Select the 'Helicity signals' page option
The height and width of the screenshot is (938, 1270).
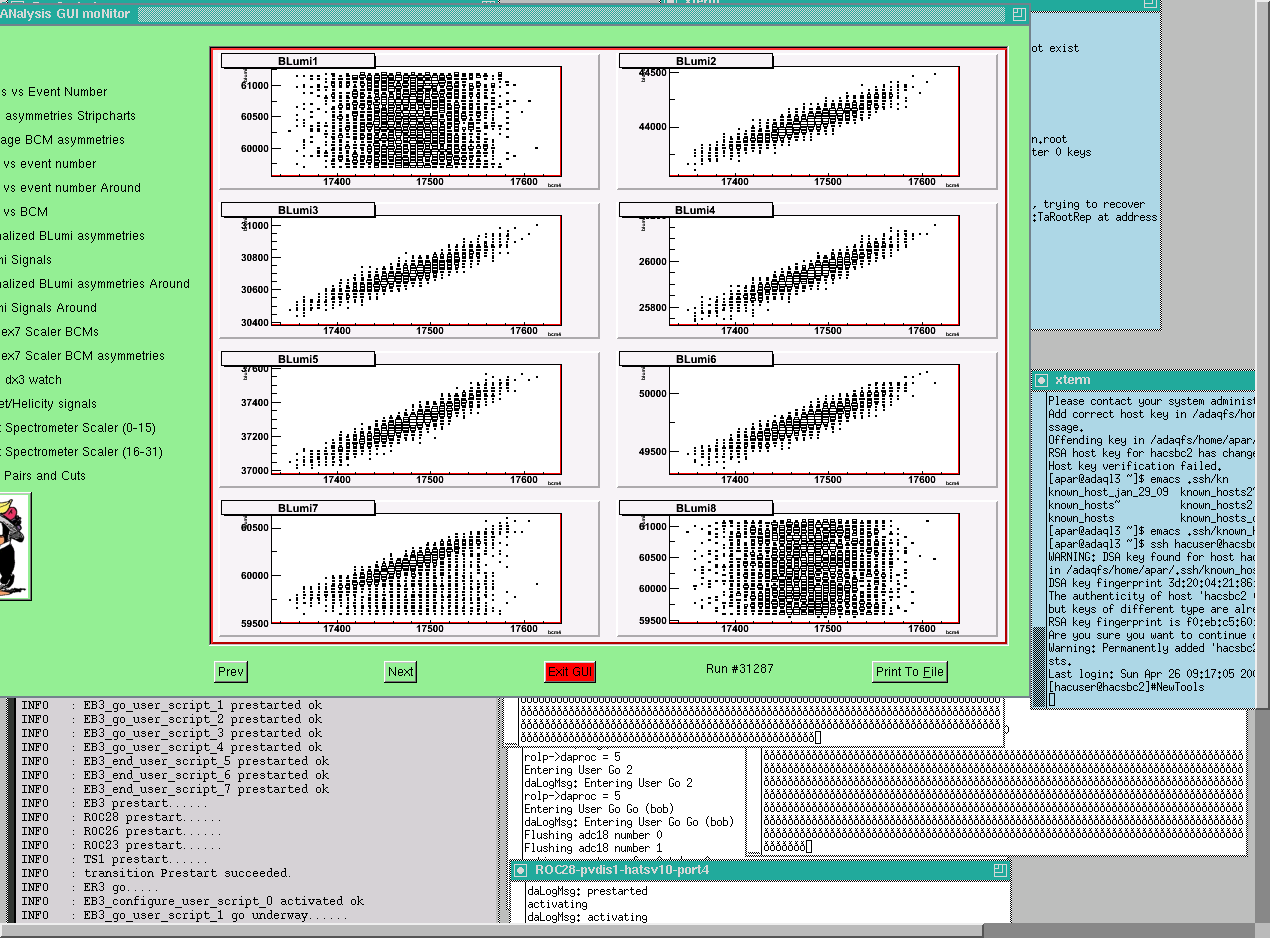tap(48, 404)
